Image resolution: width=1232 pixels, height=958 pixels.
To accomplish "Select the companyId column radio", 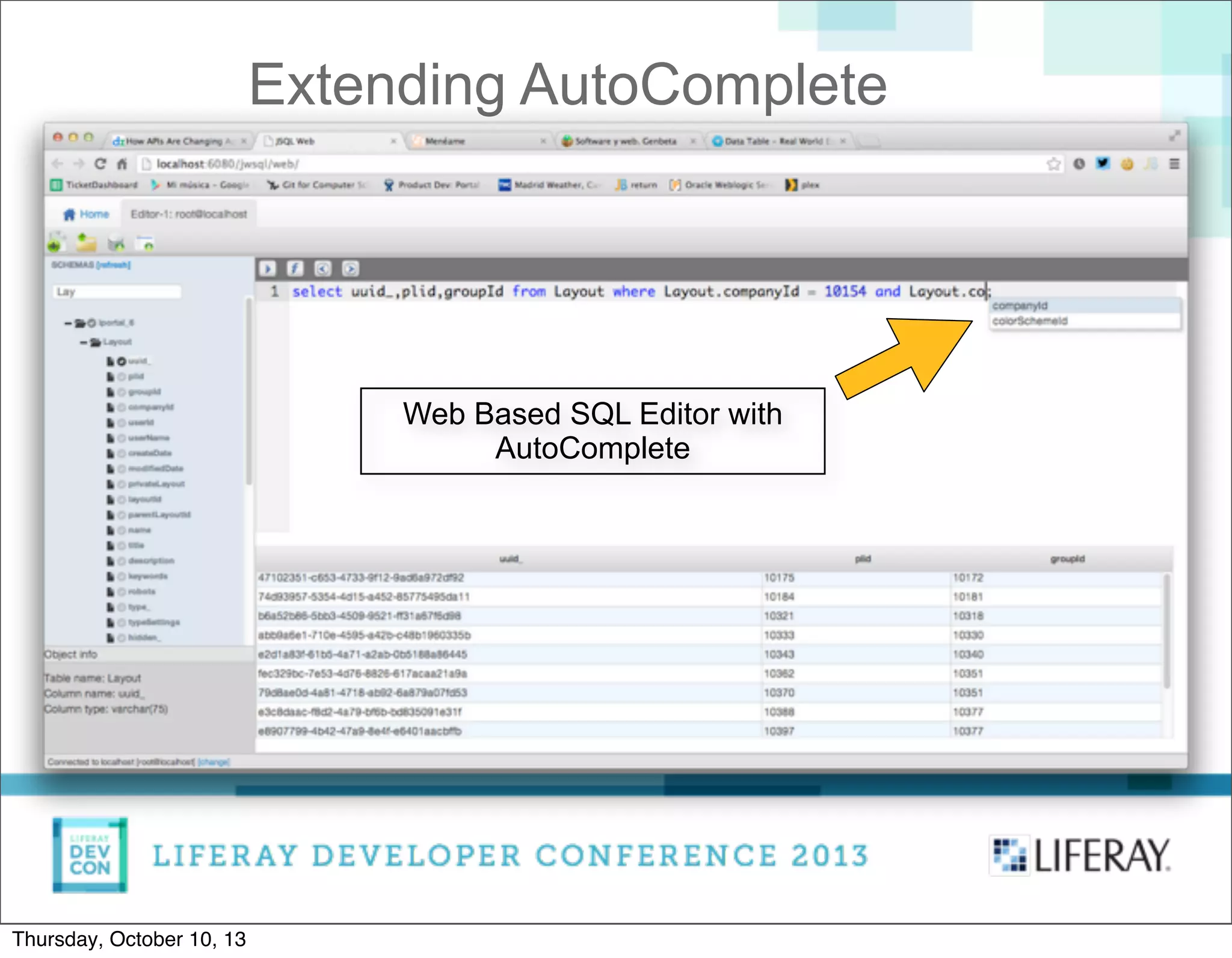I will pos(122,407).
